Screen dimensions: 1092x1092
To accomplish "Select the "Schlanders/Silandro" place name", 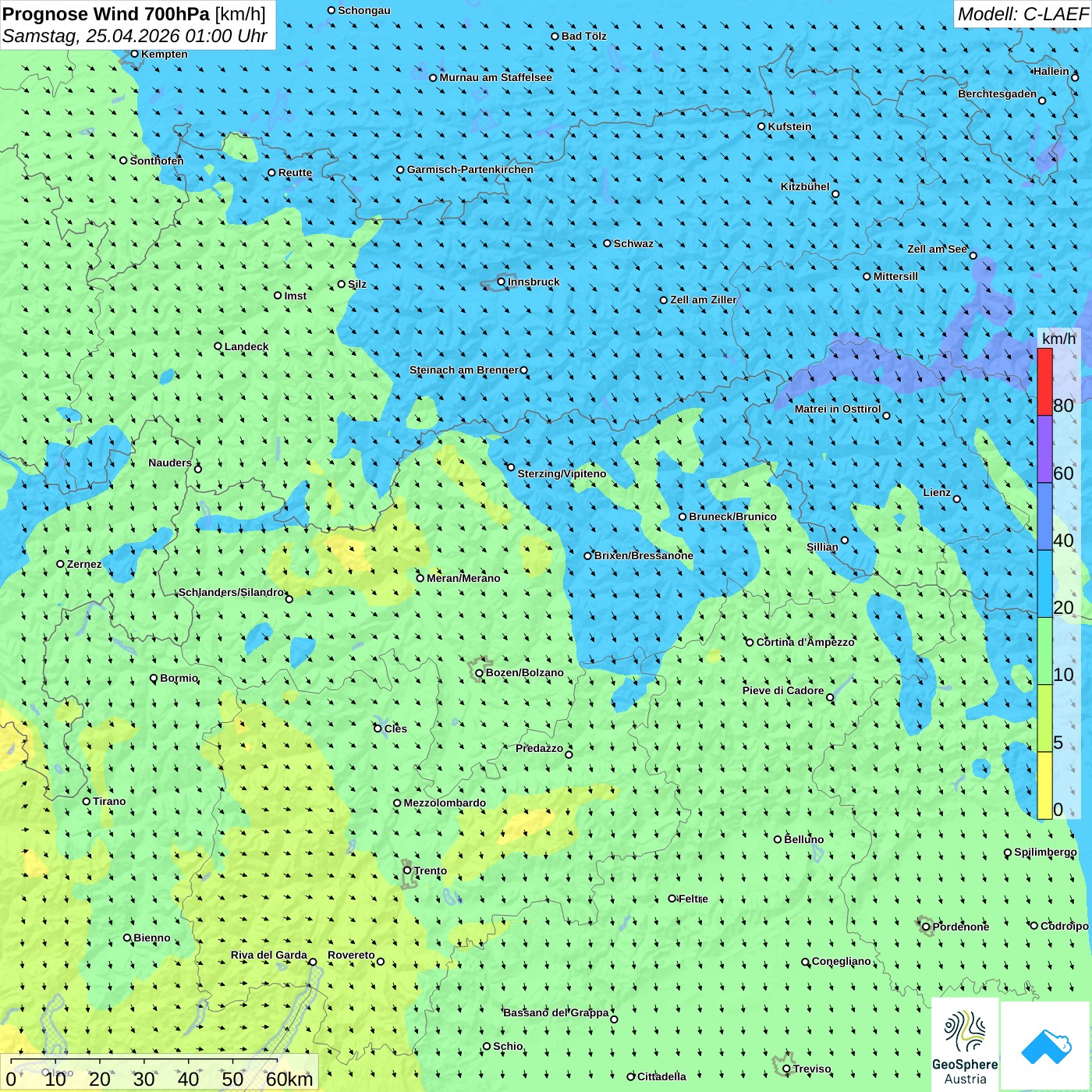I will tap(232, 592).
